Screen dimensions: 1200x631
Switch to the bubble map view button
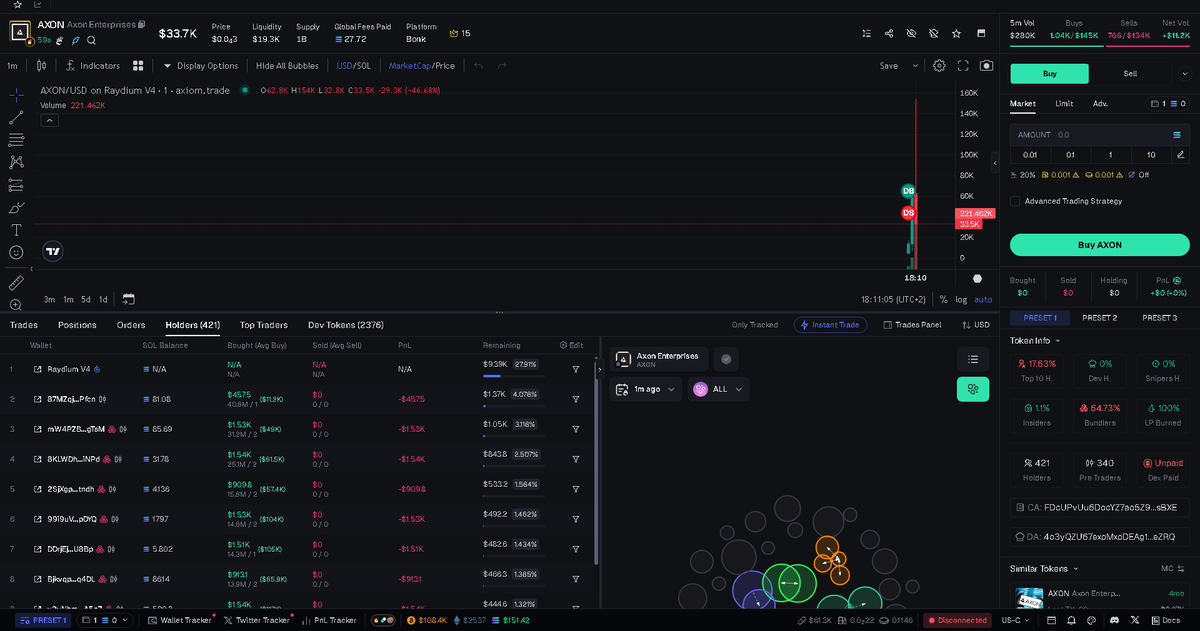pos(973,389)
